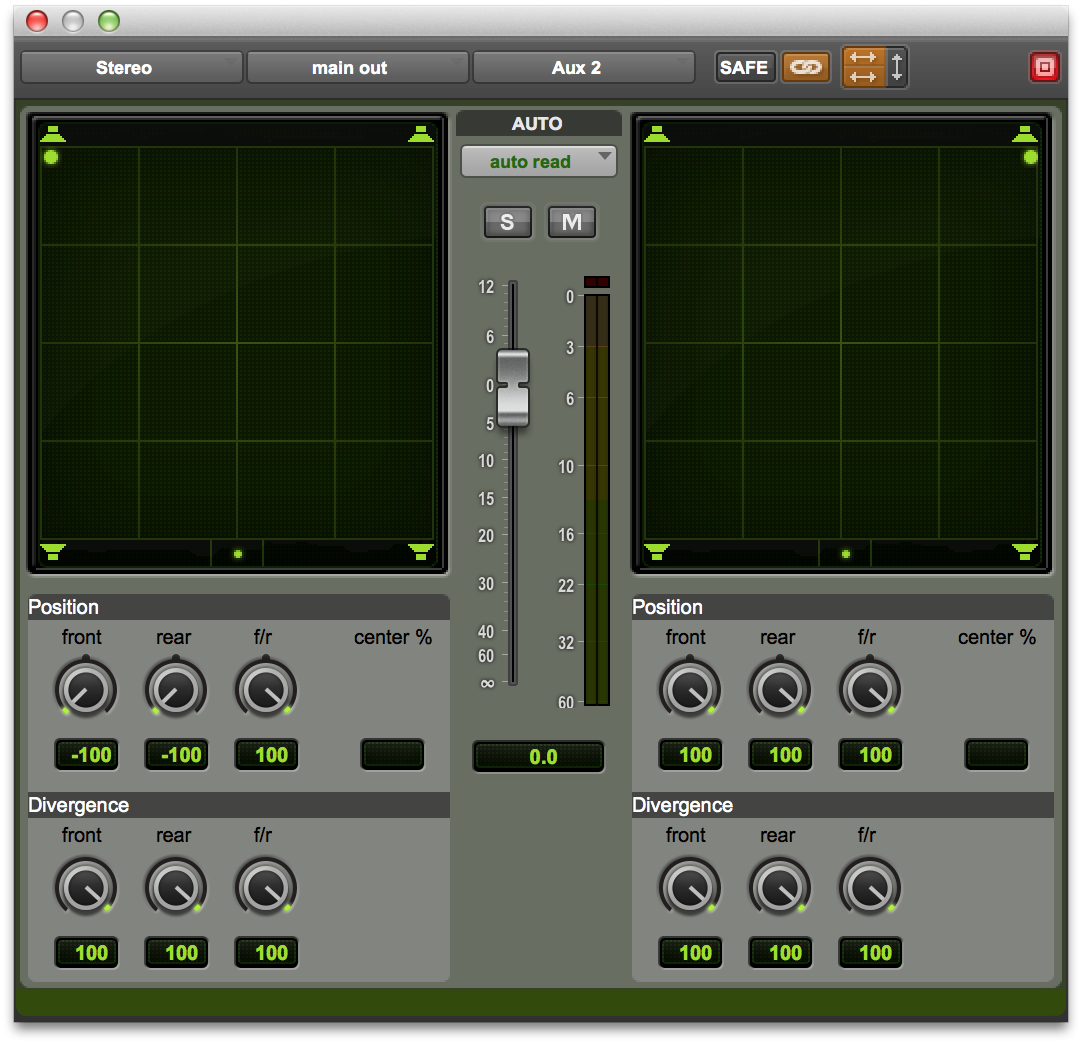Open the auto read automation dropdown
Image resolution: width=1082 pixels, height=1044 pixels.
pos(538,162)
